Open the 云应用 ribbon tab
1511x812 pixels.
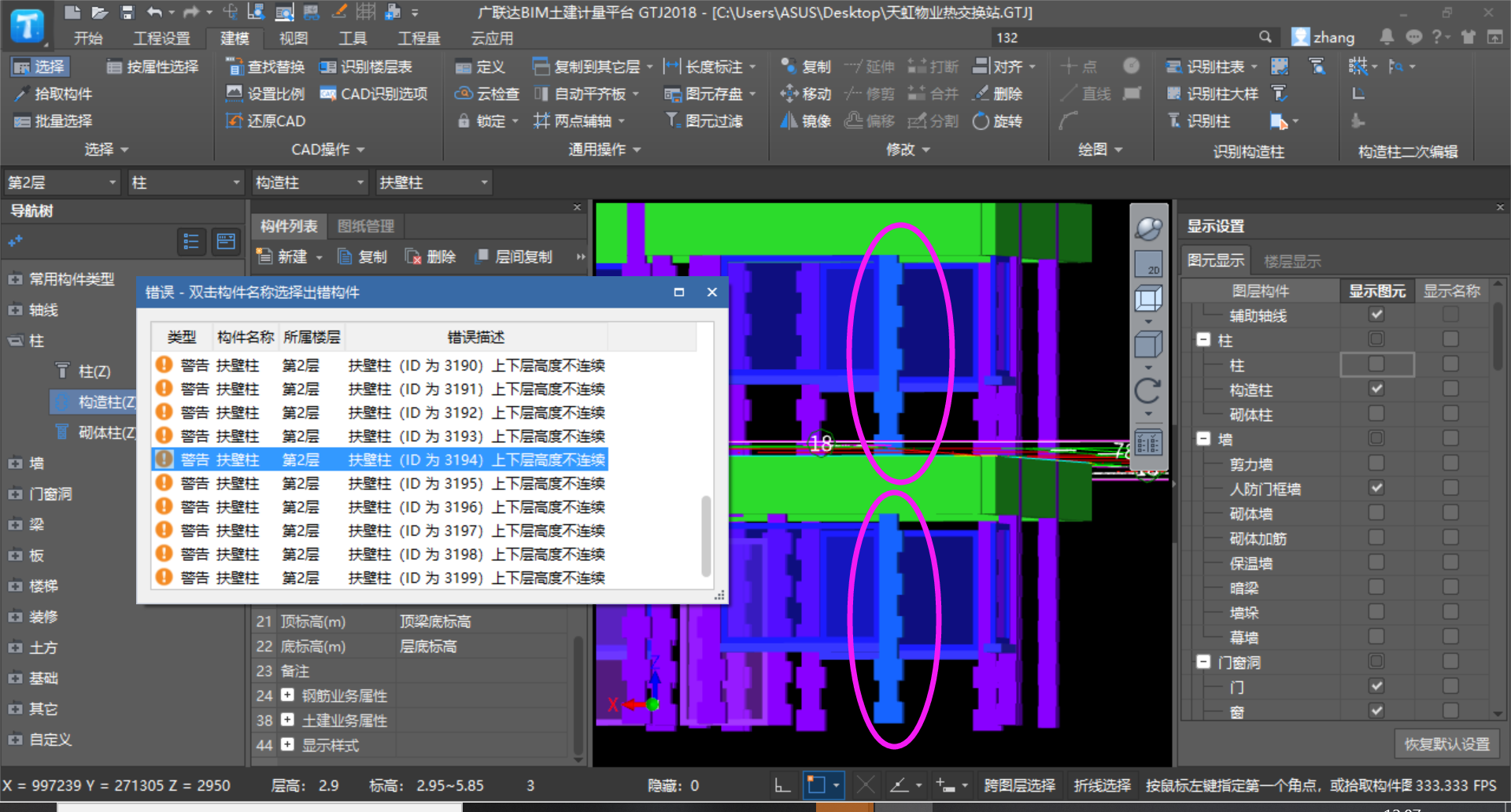pyautogui.click(x=492, y=38)
